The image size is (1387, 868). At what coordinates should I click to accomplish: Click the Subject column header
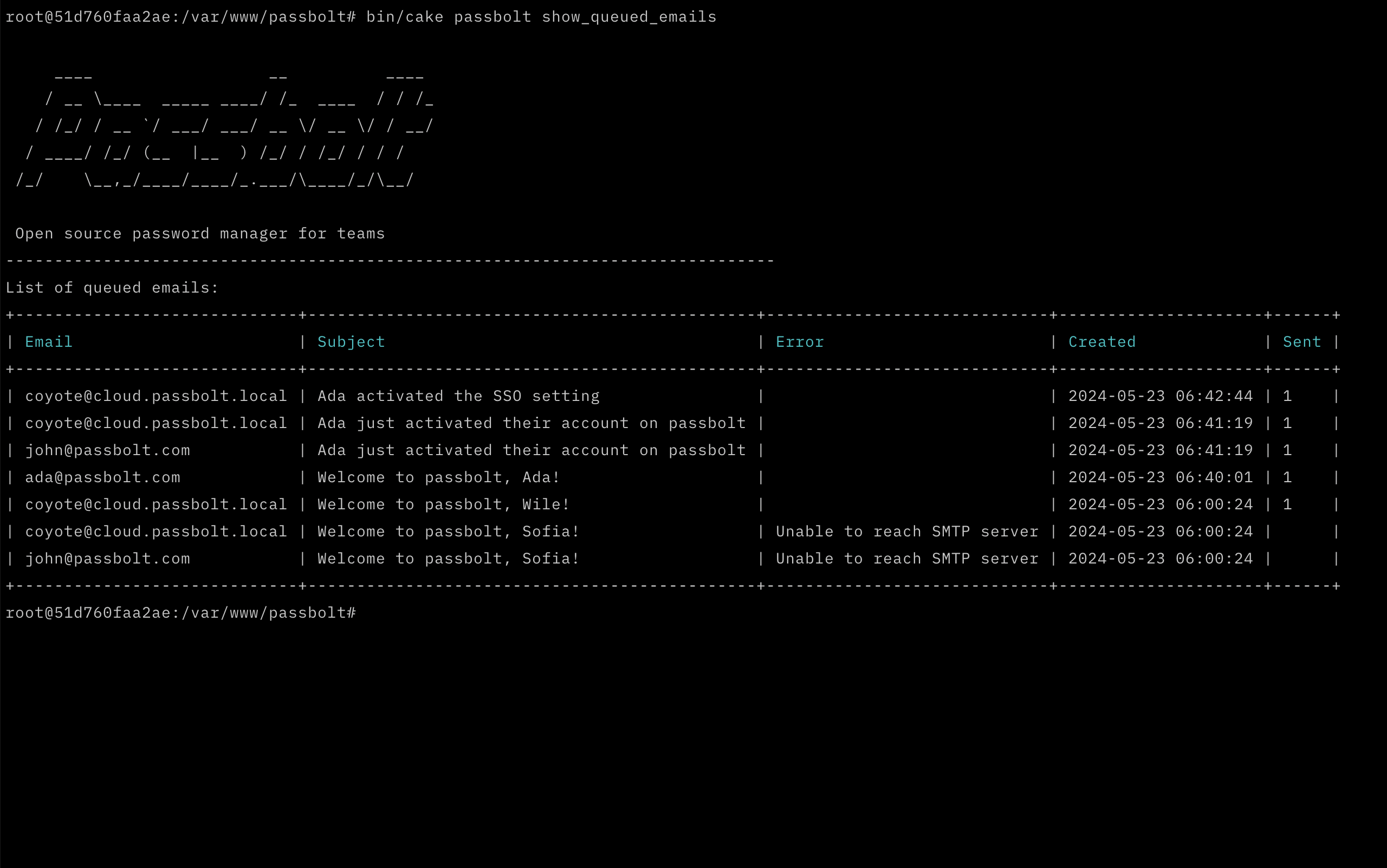(351, 341)
